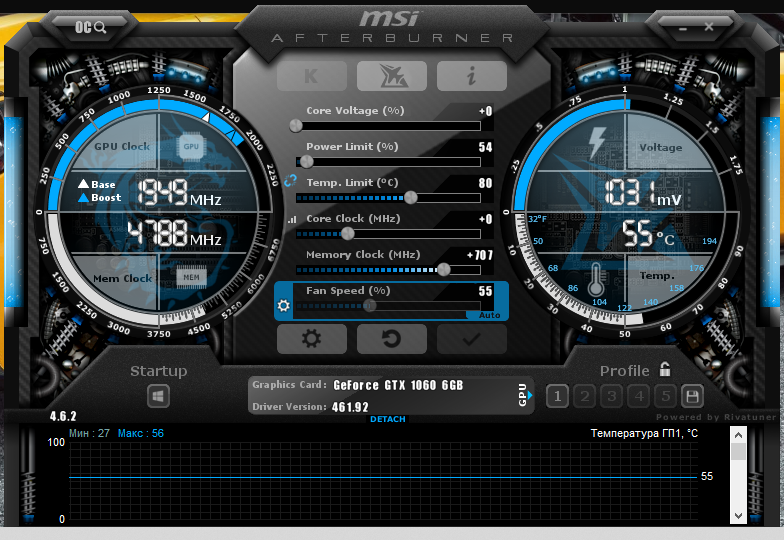The image size is (784, 540).
Task: Click the Core Clock +0 value field
Action: [x=485, y=219]
